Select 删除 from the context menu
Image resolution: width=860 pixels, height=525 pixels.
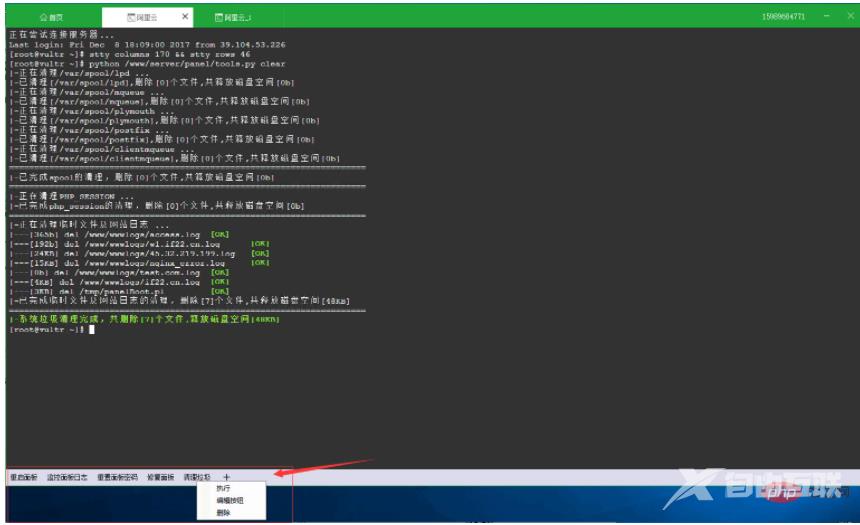pyautogui.click(x=223, y=512)
